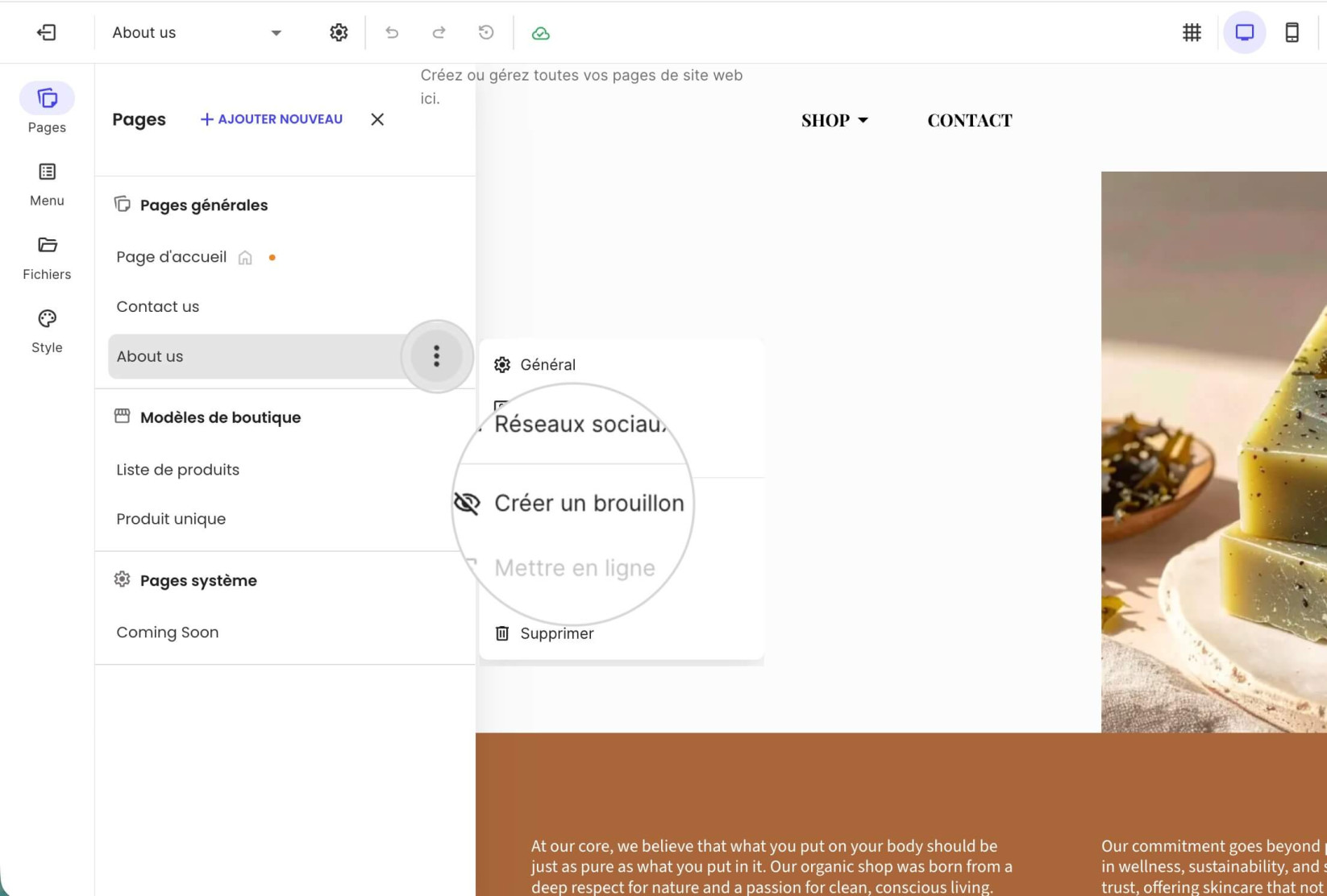Image resolution: width=1327 pixels, height=896 pixels.
Task: Open the Pages sidebar tab
Action: click(47, 108)
